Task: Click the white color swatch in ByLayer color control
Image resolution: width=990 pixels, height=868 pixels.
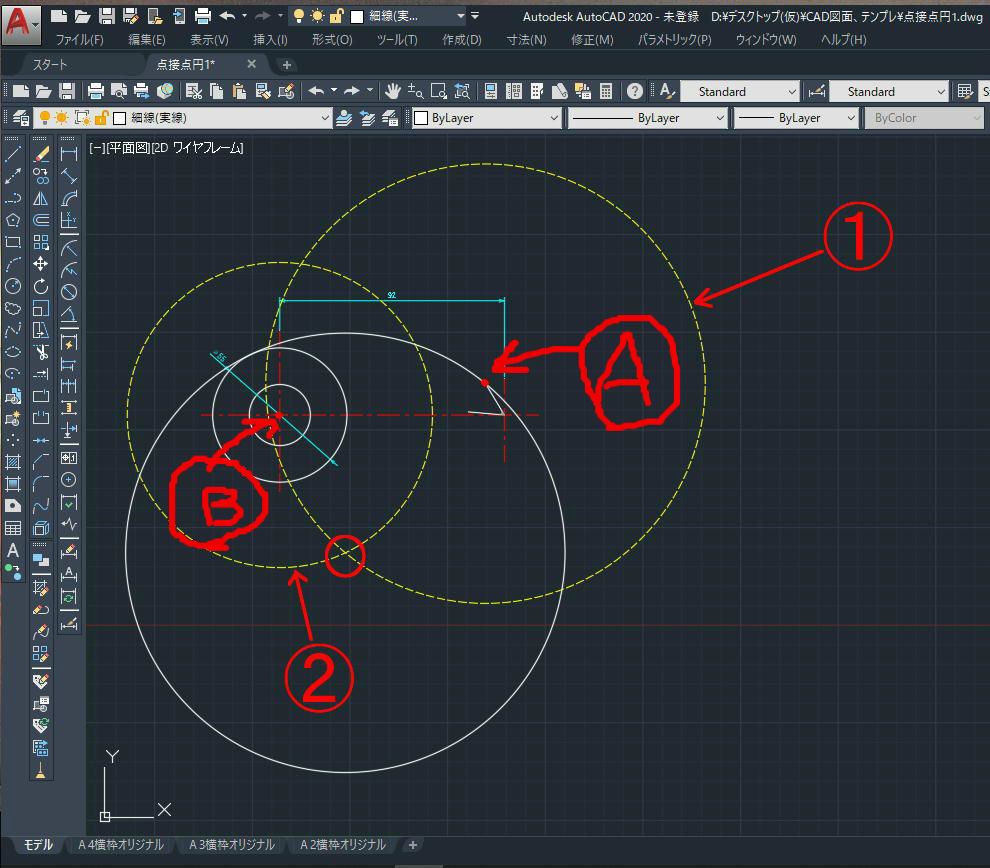Action: coord(420,118)
